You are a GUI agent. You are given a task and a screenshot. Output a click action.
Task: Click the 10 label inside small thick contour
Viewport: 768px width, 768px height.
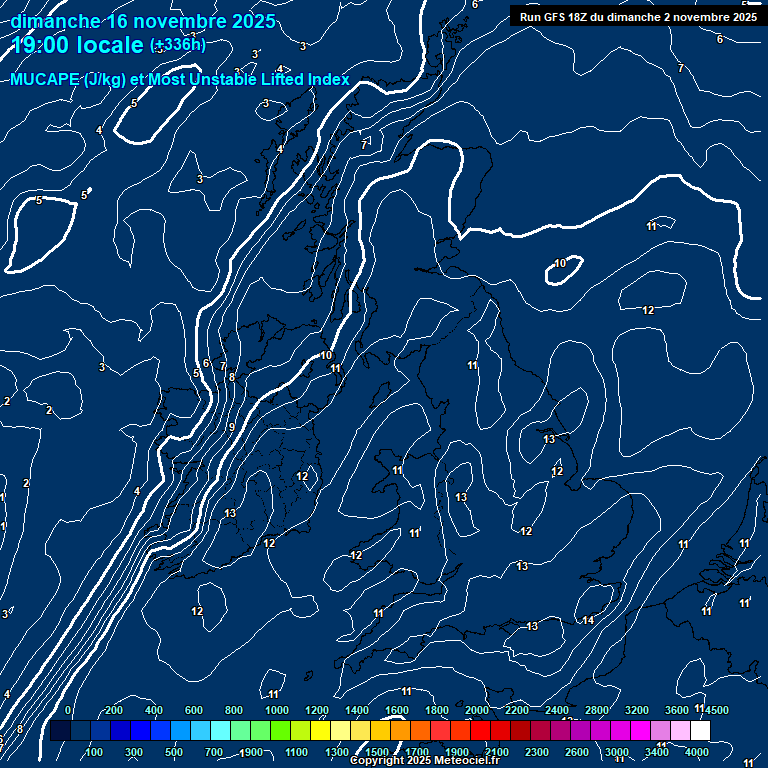560,263
